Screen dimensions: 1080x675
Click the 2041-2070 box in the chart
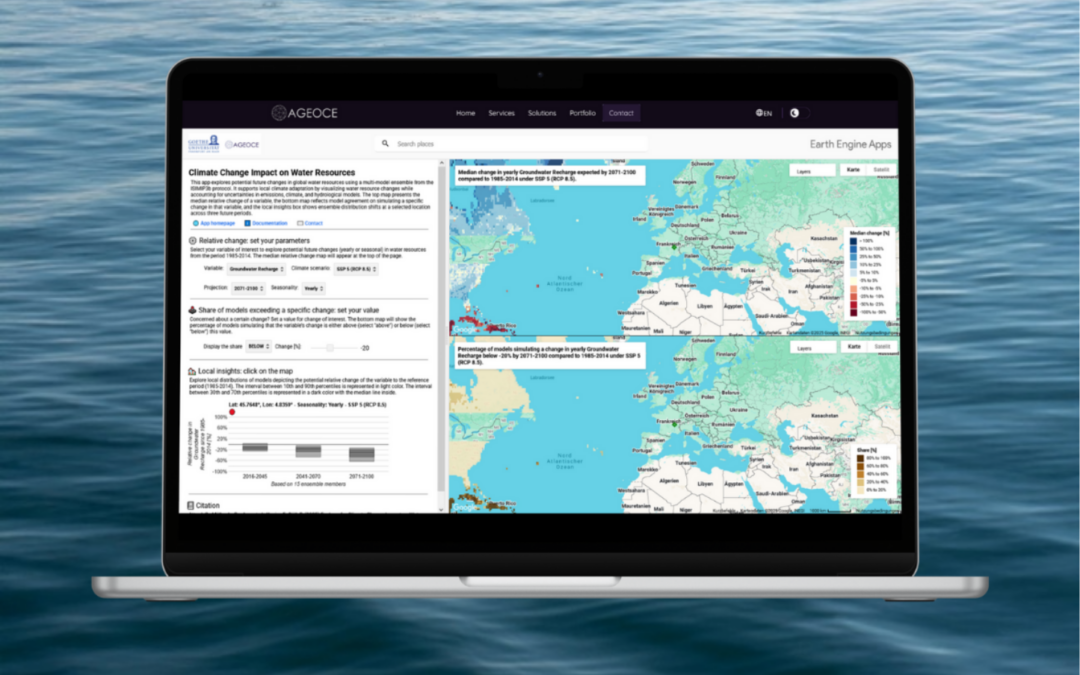click(308, 451)
